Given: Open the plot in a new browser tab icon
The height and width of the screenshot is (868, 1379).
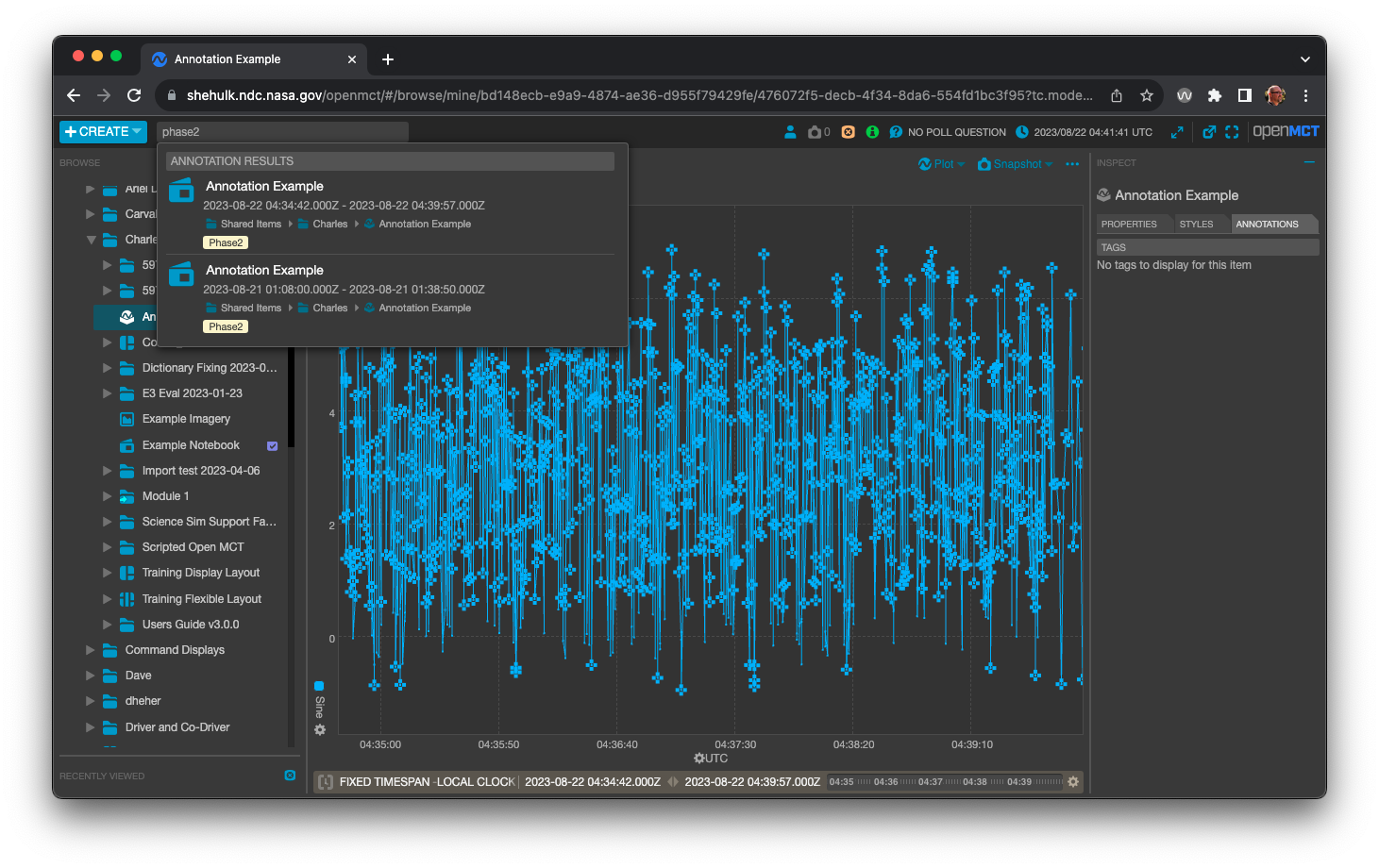Looking at the screenshot, I should 1209,131.
